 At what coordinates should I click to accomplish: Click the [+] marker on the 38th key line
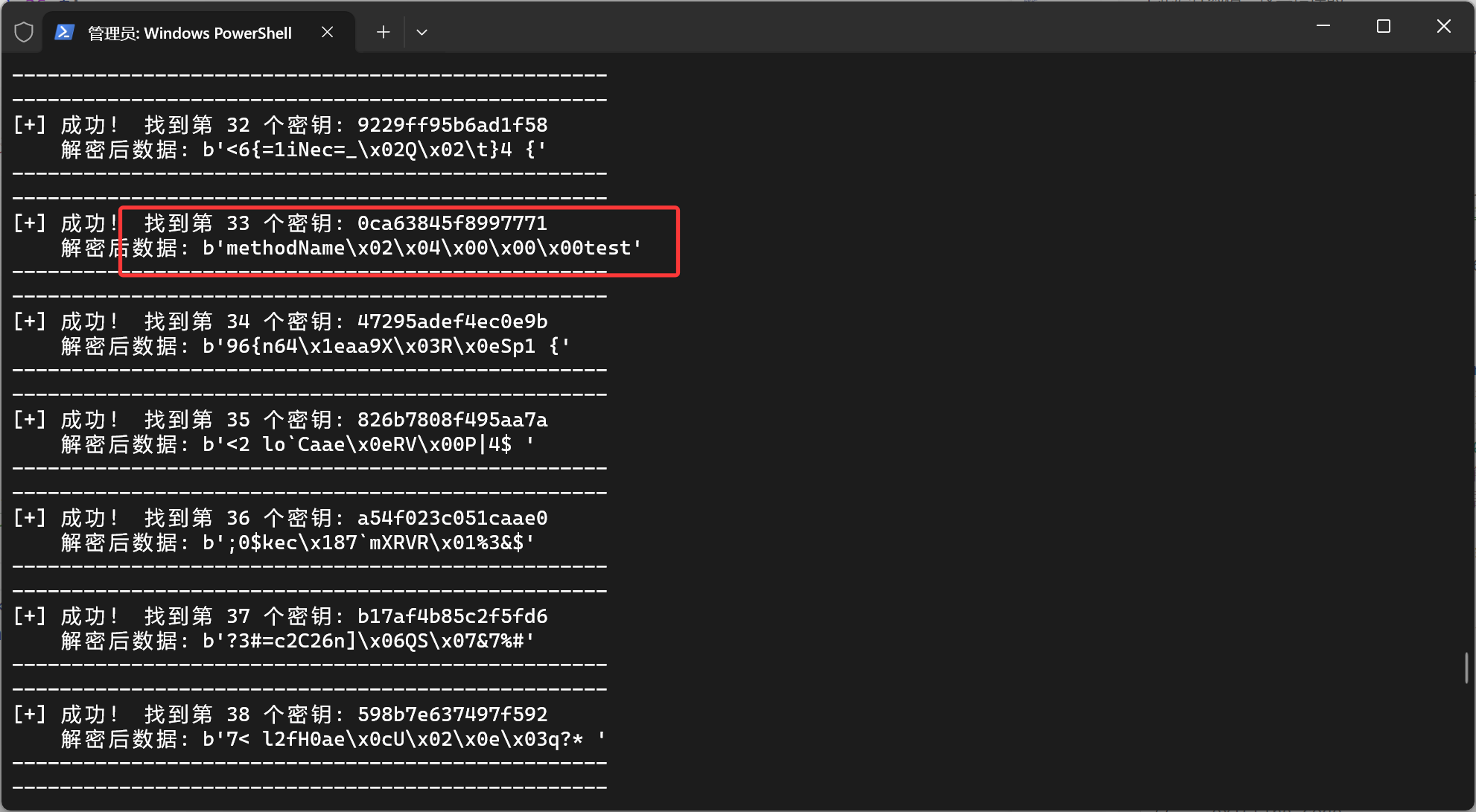[30, 715]
